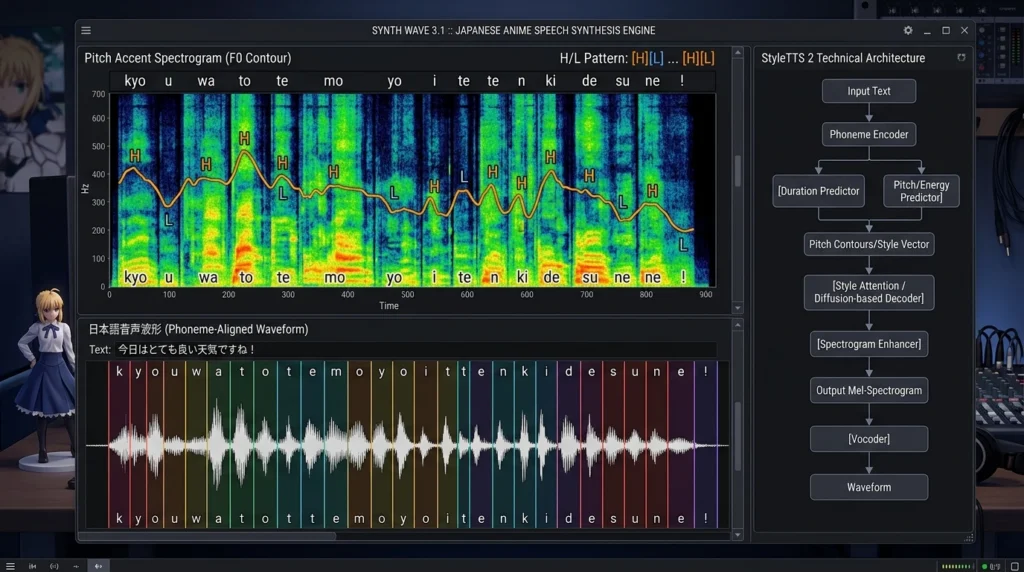Click the first orange [H] in H/L Pattern
This screenshot has width=1024, height=572.
click(639, 58)
